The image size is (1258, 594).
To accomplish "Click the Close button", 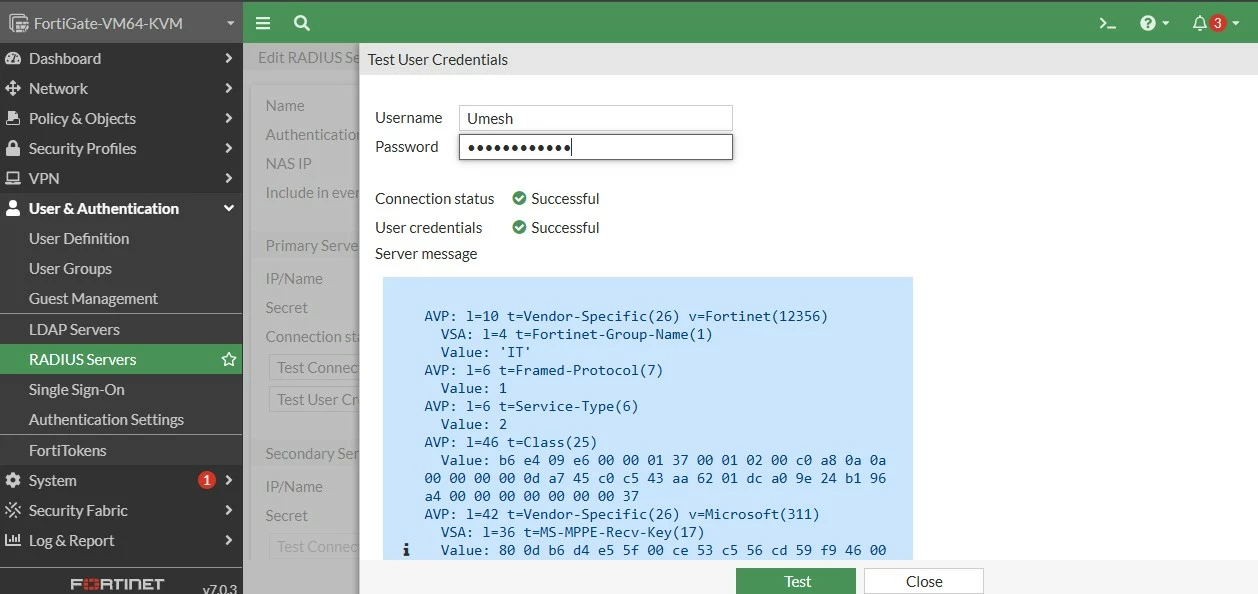I will tap(924, 581).
